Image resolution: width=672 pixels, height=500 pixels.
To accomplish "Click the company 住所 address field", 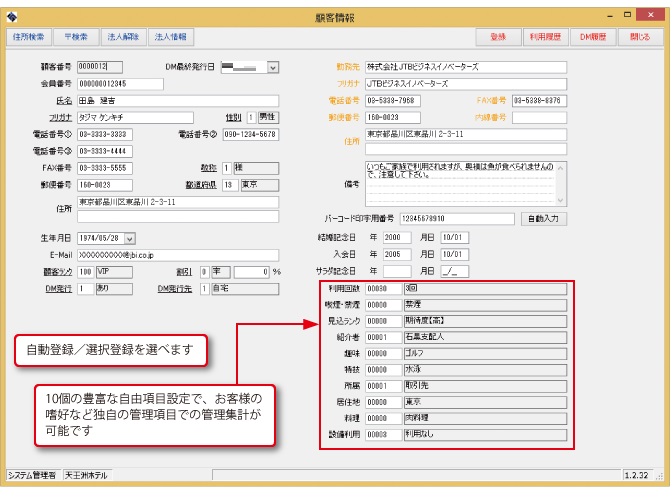I will pyautogui.click(x=466, y=135).
